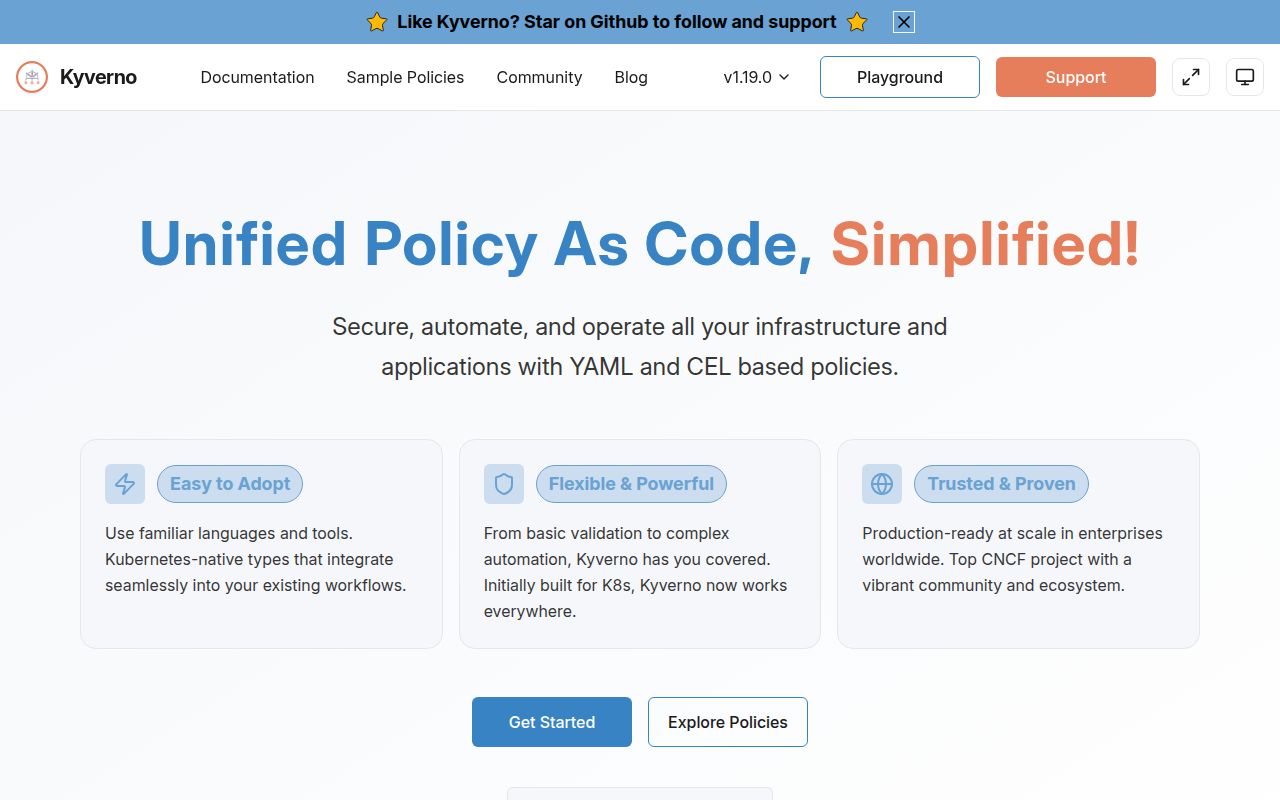Toggle fullscreen with the expand arrows icon
The width and height of the screenshot is (1280, 800).
click(1191, 77)
